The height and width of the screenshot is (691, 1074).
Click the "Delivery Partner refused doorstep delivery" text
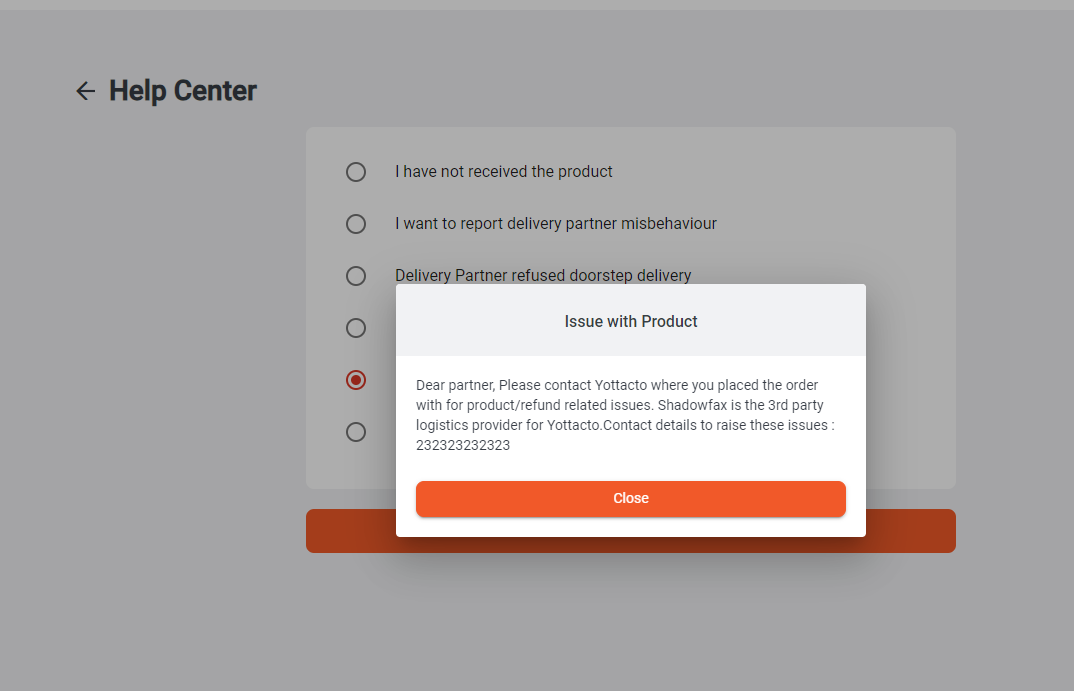[x=543, y=276]
